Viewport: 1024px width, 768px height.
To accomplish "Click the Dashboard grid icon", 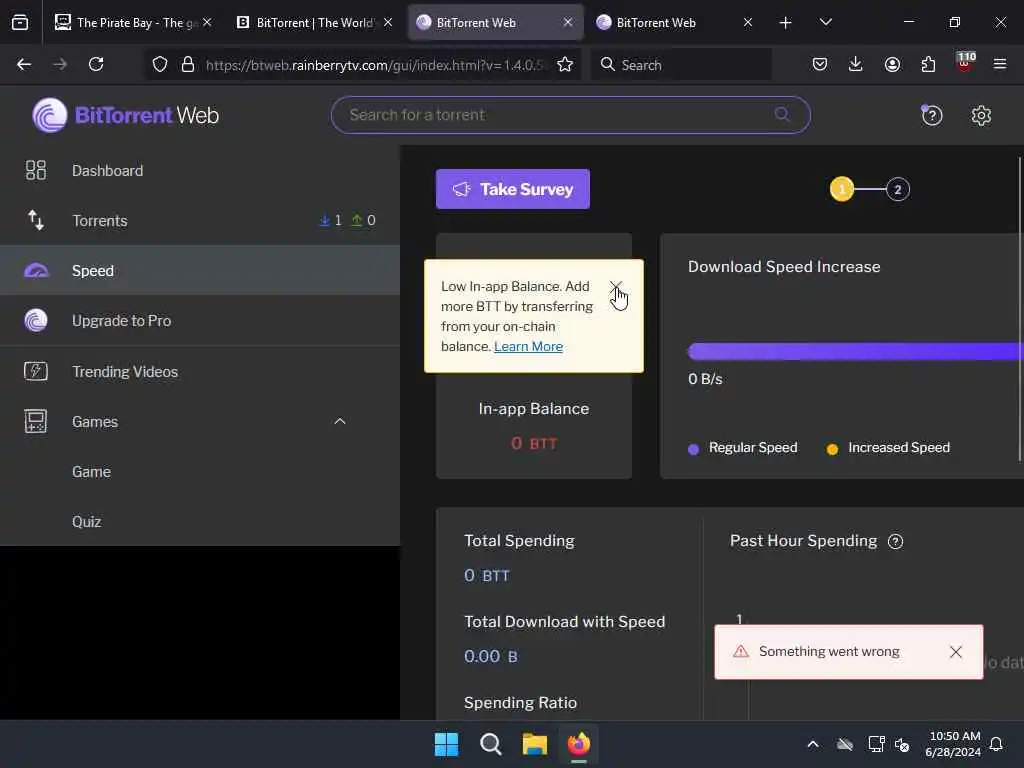I will (x=36, y=170).
